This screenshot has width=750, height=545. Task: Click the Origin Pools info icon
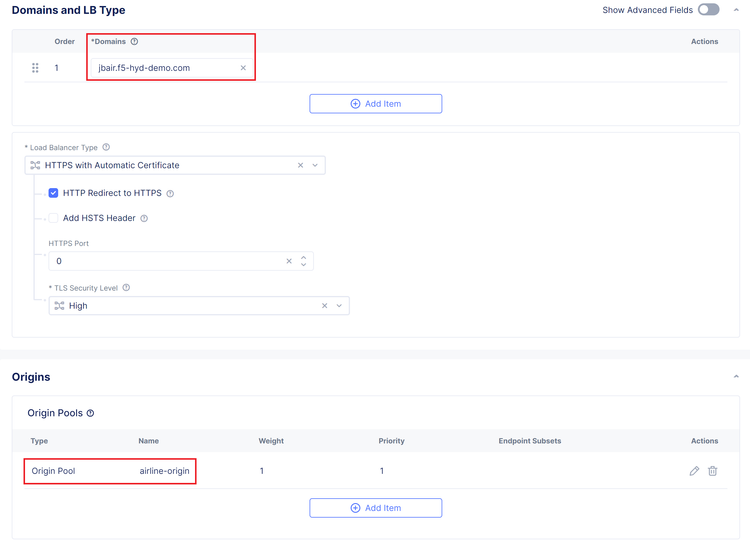coord(91,413)
